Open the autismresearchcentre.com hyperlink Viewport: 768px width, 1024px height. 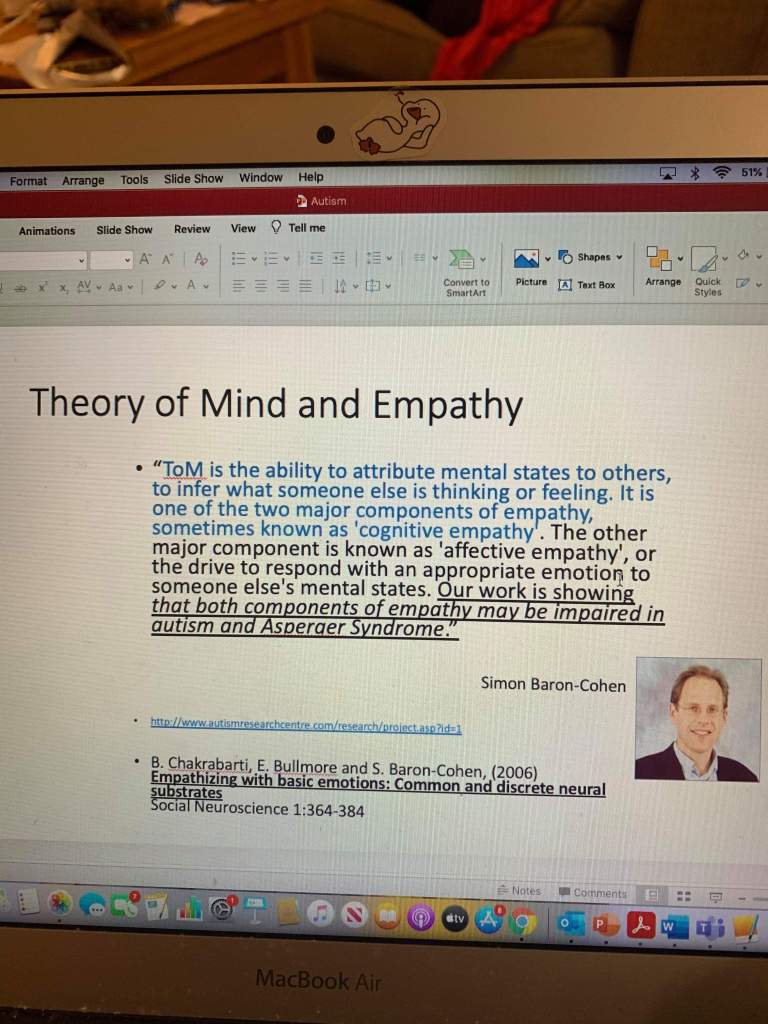[x=305, y=721]
